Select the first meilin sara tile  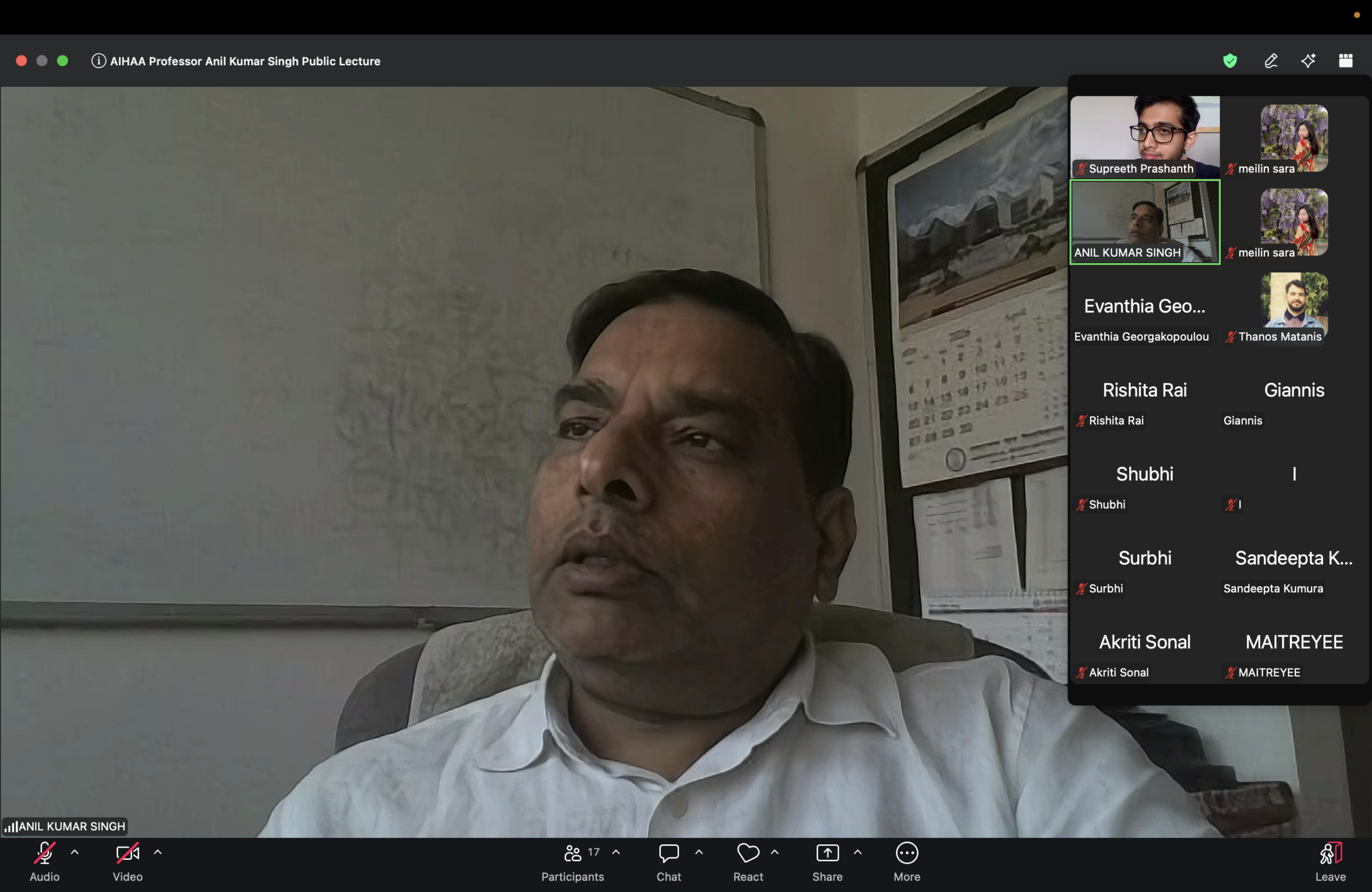pos(1294,138)
